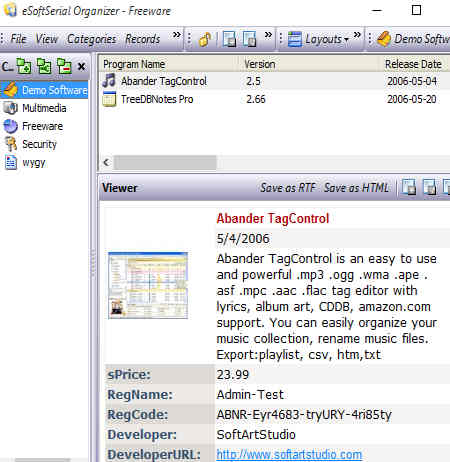Click the record list scroll left arrow
Viewport: 450px width, 462px height.
coord(106,162)
